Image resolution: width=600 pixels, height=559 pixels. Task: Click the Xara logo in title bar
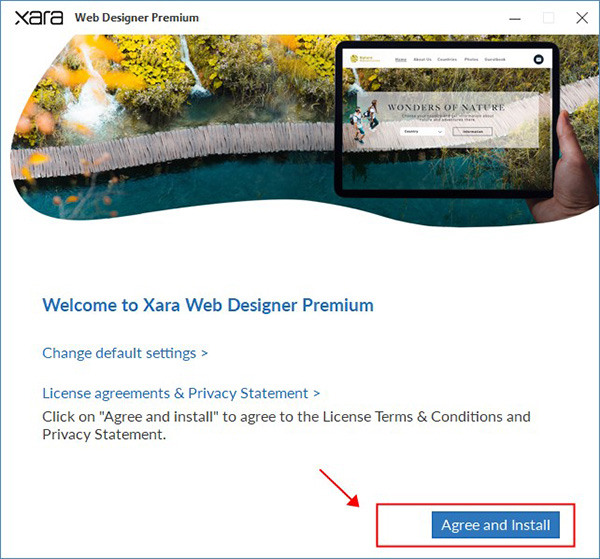39,18
